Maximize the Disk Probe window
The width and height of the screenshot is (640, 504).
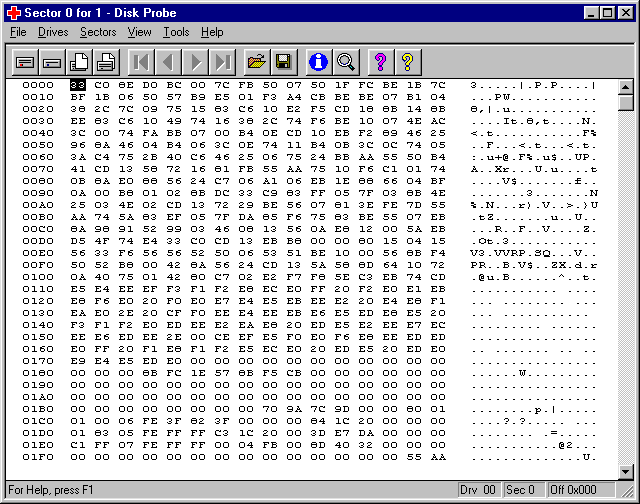click(607, 13)
